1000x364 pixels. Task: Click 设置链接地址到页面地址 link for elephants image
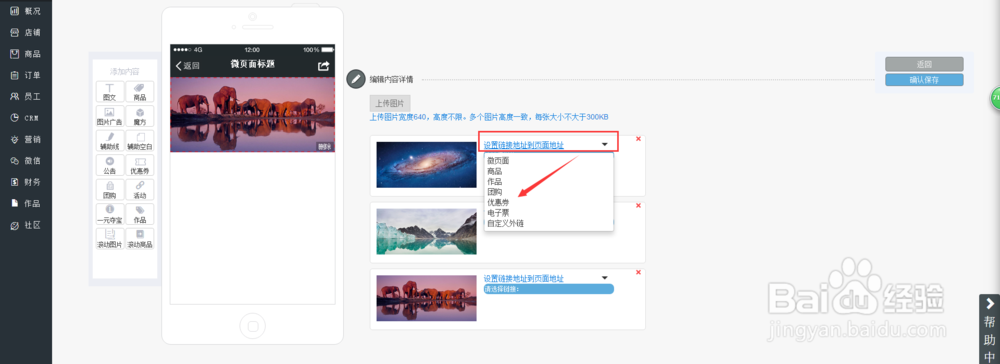point(524,279)
